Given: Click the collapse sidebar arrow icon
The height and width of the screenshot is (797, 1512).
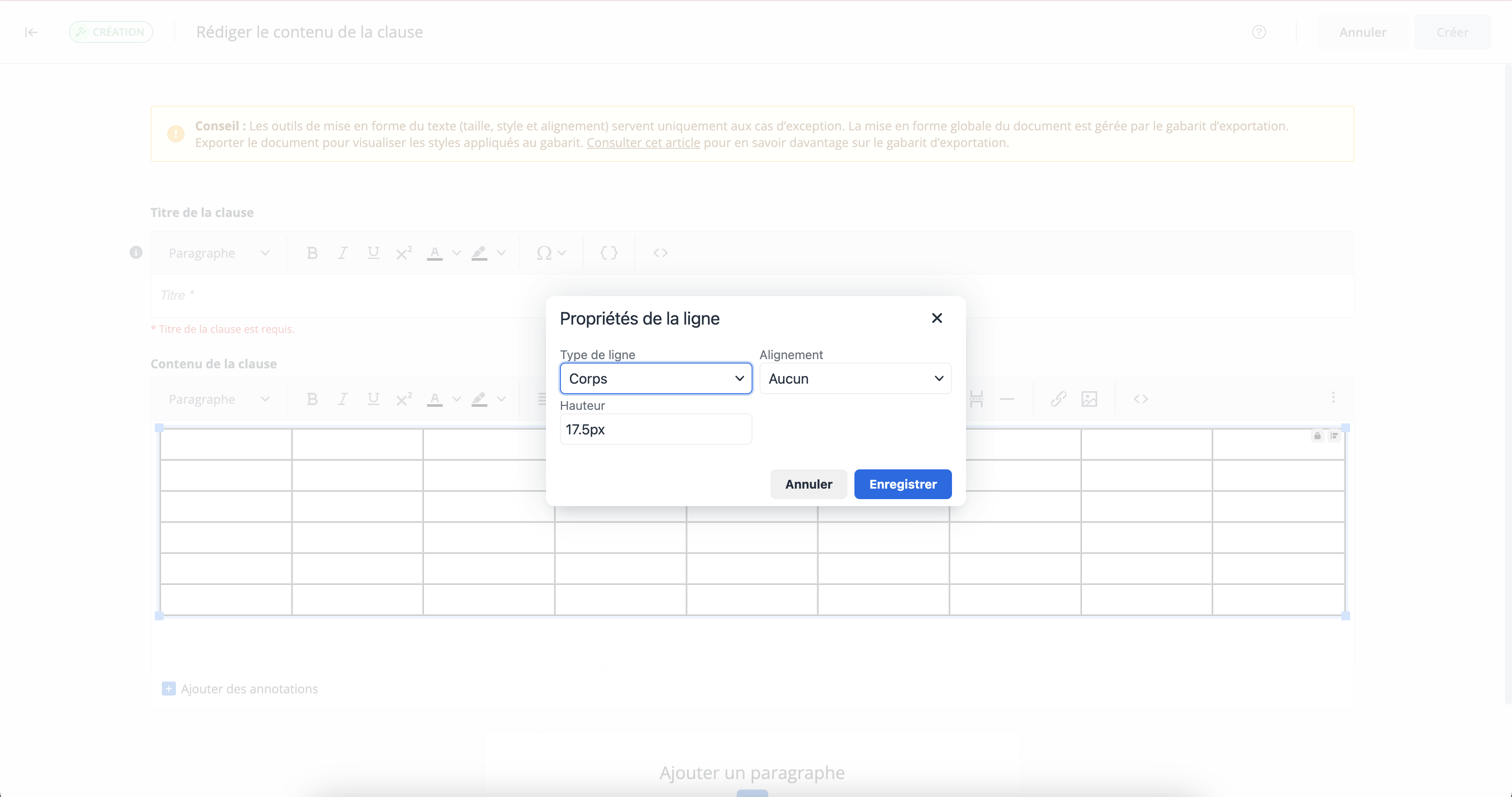Looking at the screenshot, I should pyautogui.click(x=31, y=32).
